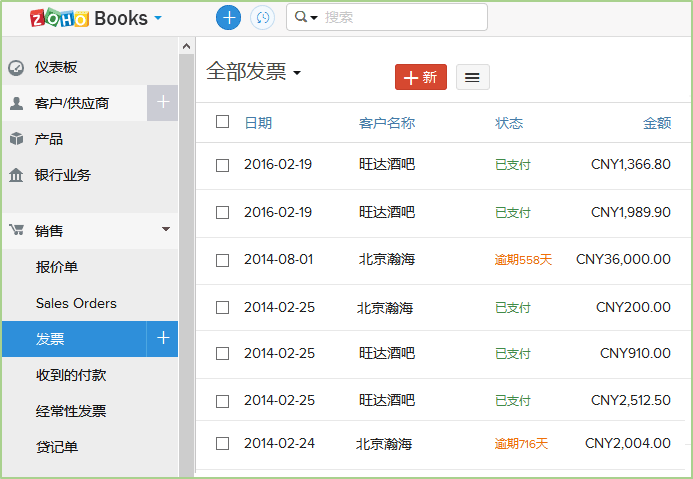Open Sales Orders in sidebar

(76, 303)
